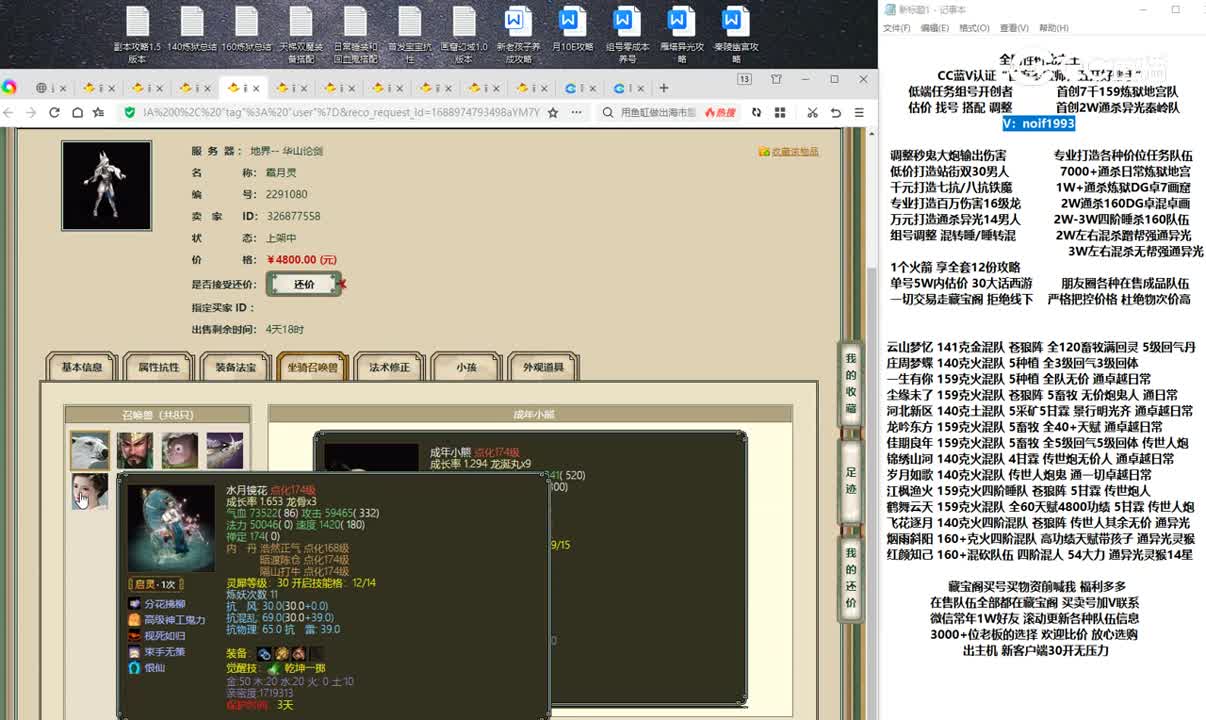Click the green security shield in the address bar
The image size is (1206, 720).
129,113
